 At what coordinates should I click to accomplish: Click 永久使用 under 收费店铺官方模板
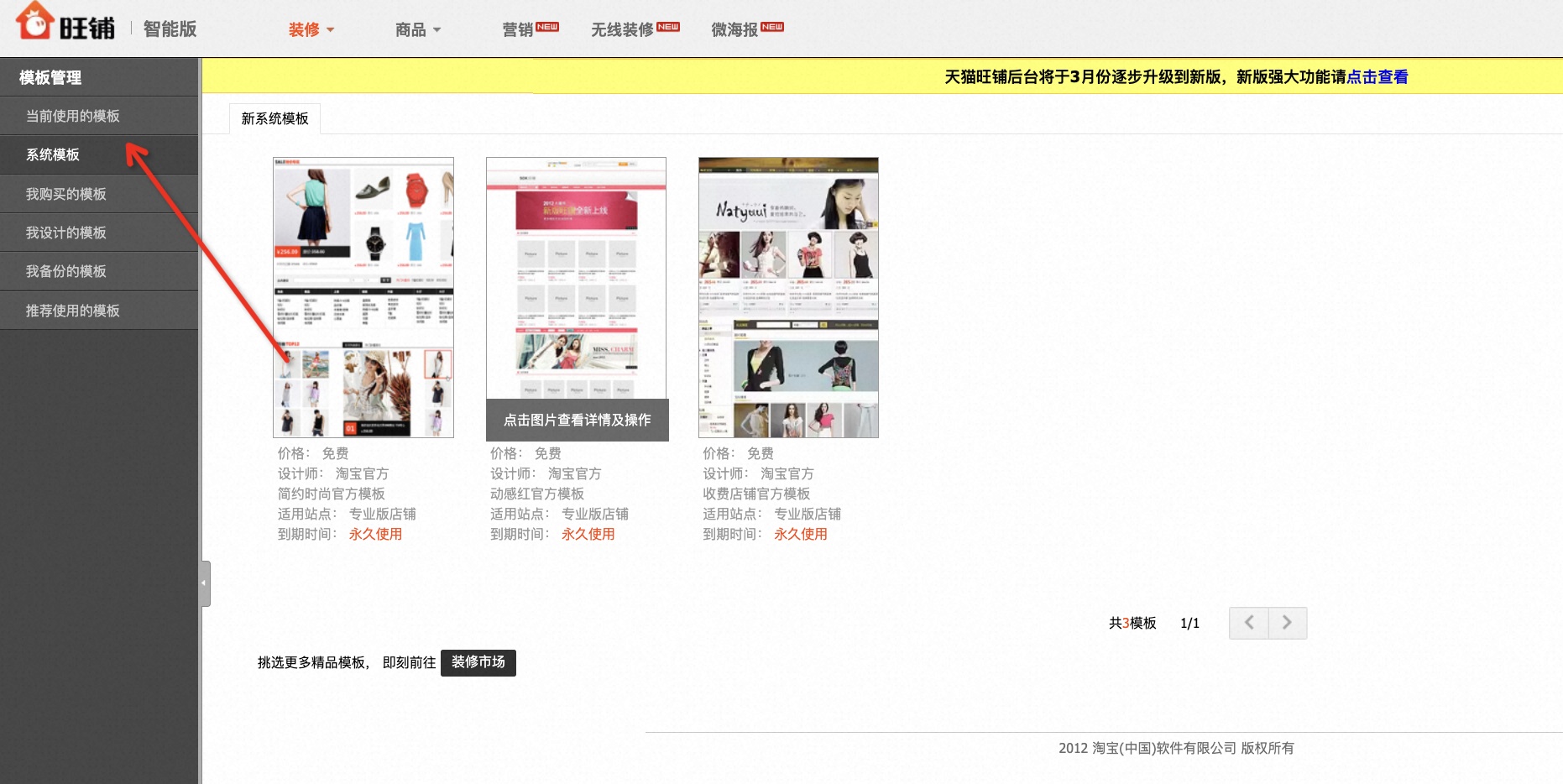coord(800,534)
